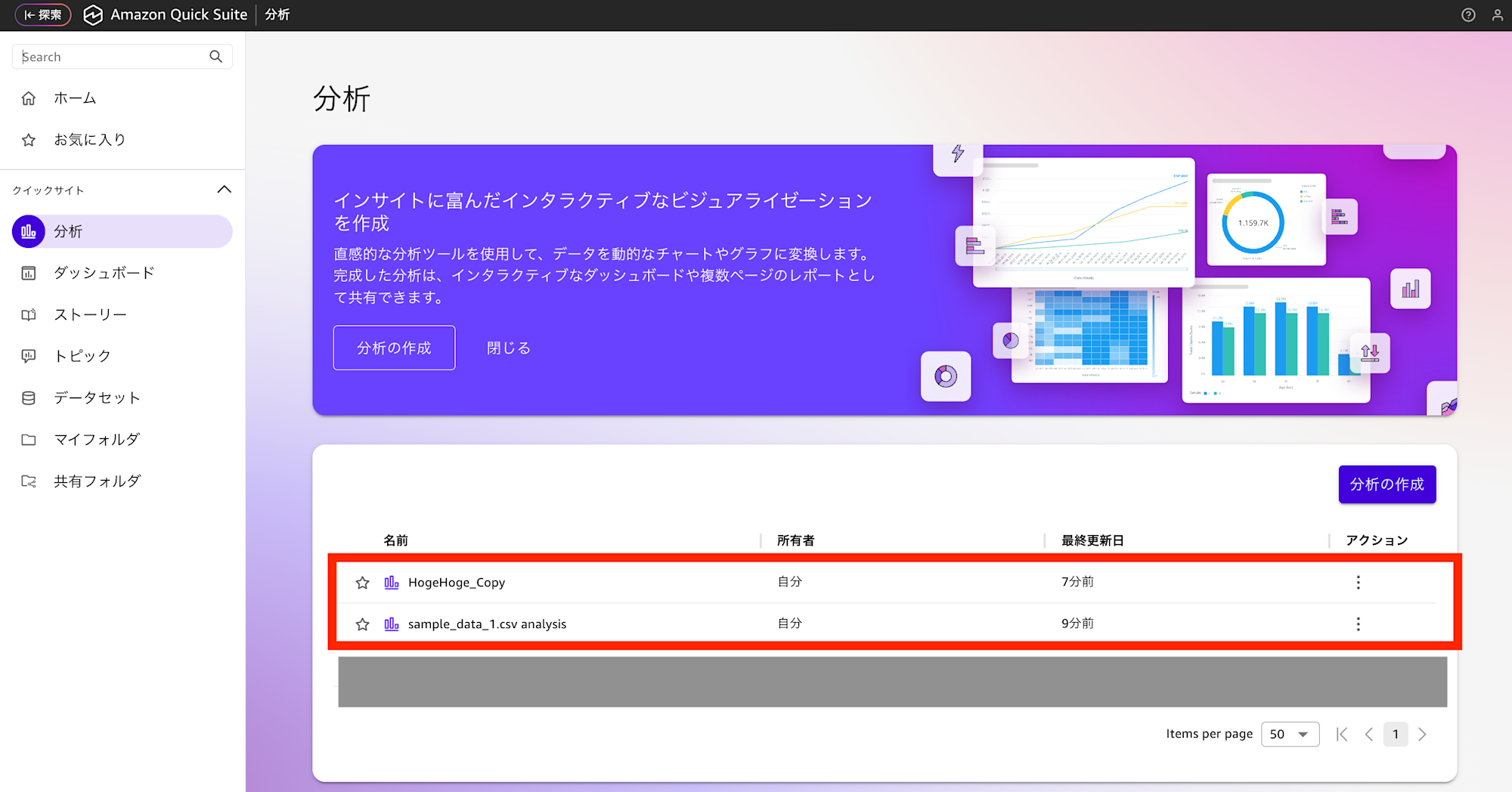The height and width of the screenshot is (792, 1512).
Task: Favorite the HogeHoge_Copy analysis via star
Action: (362, 582)
